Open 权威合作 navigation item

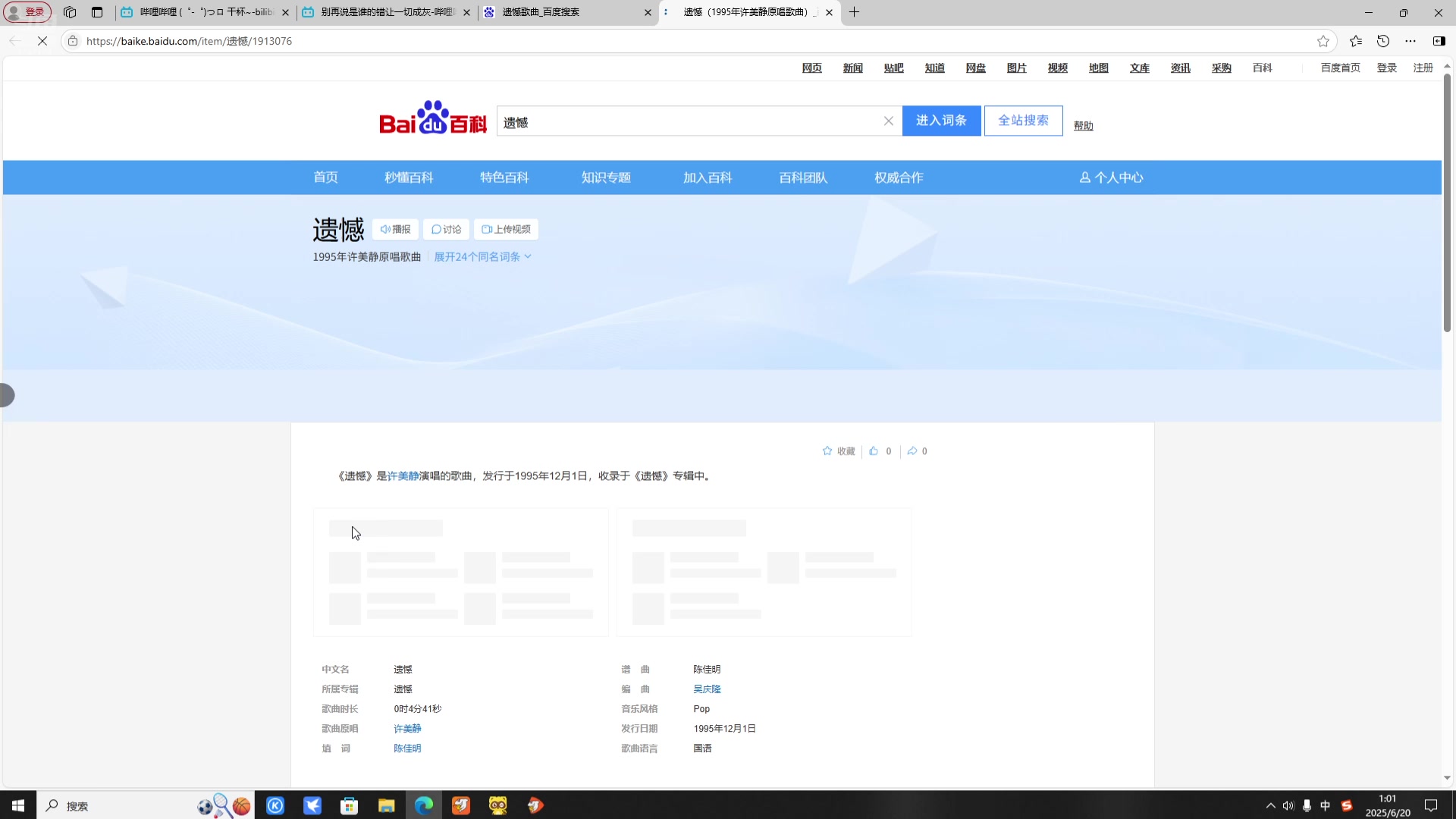coord(899,177)
